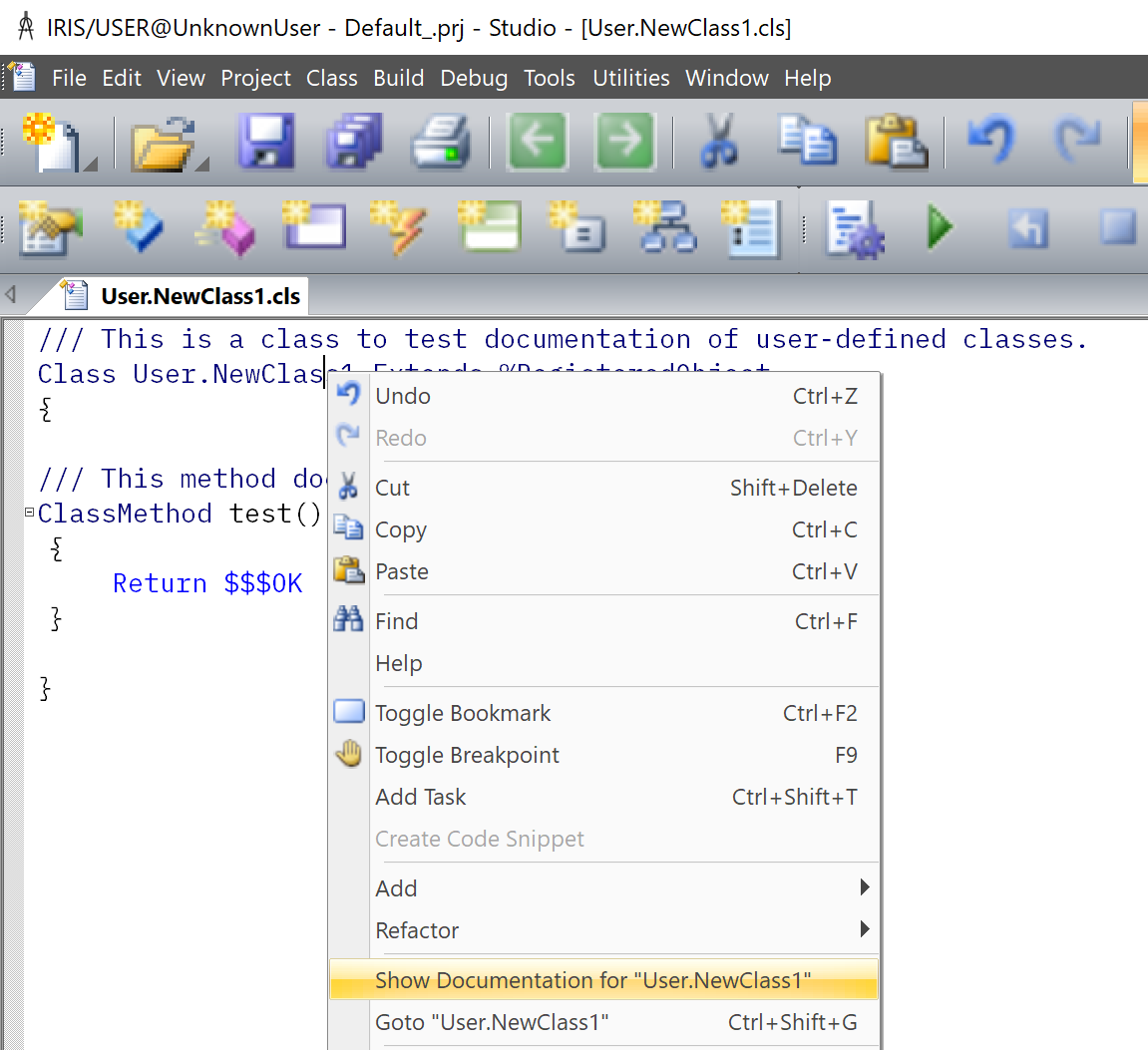This screenshot has height=1050, width=1148.
Task: Click the Compile icon with gear
Action: point(854,229)
